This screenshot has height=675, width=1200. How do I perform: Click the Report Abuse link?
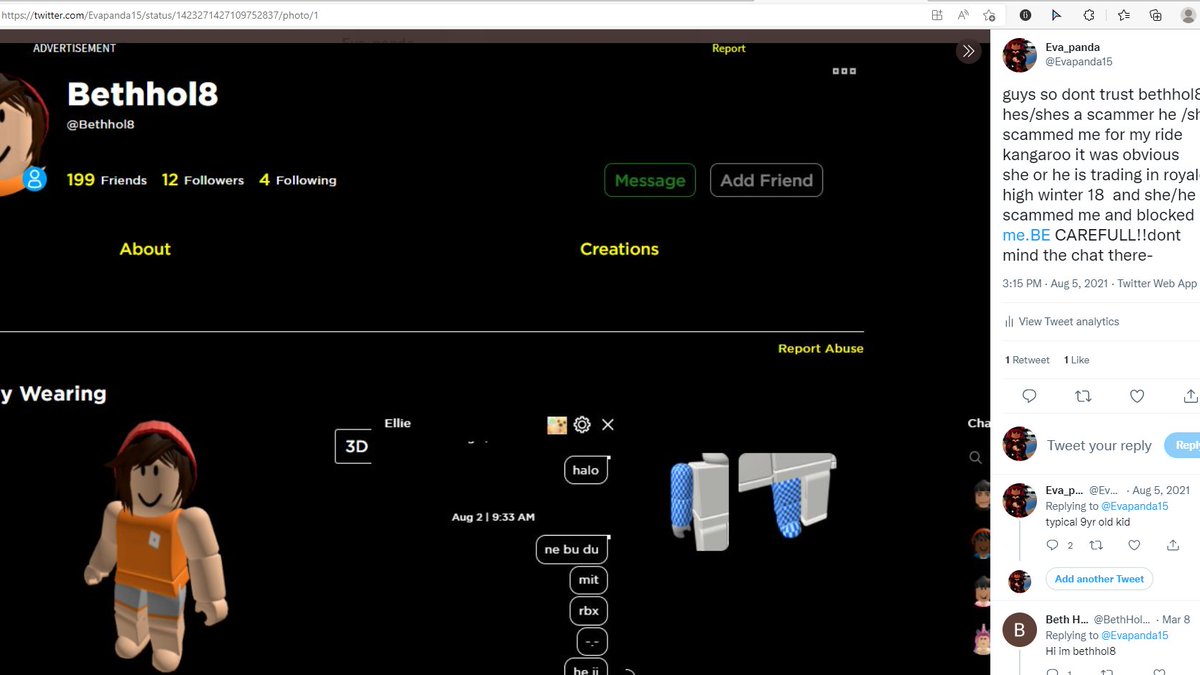coord(821,348)
